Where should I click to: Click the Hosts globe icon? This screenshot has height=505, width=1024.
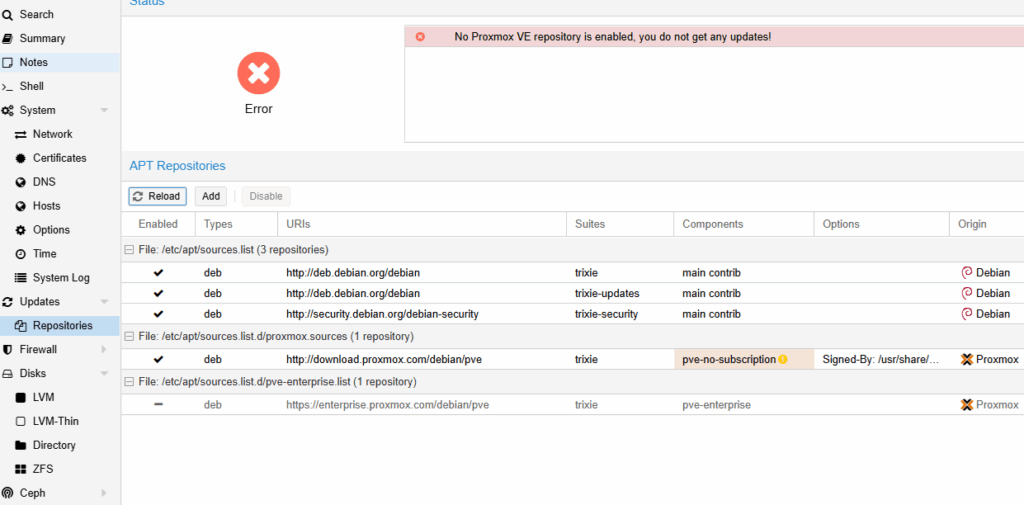[x=20, y=206]
